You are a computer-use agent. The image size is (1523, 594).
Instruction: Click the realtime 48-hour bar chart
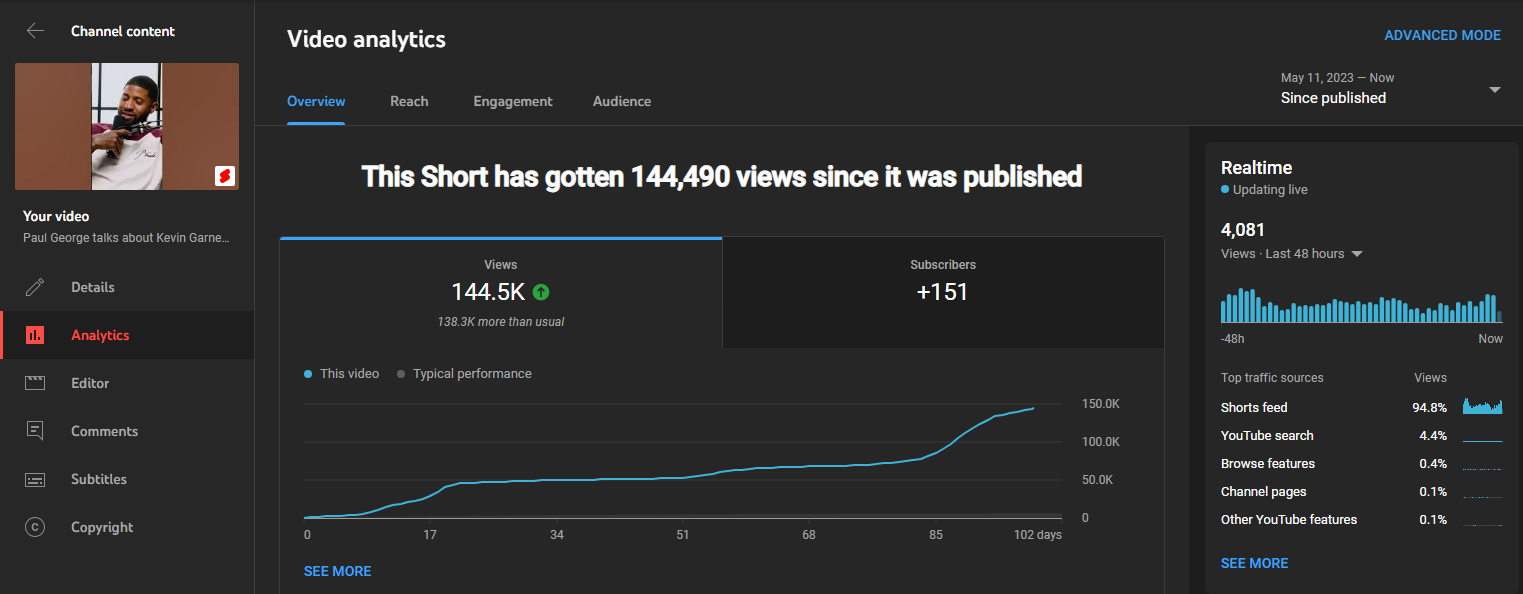coord(1362,305)
